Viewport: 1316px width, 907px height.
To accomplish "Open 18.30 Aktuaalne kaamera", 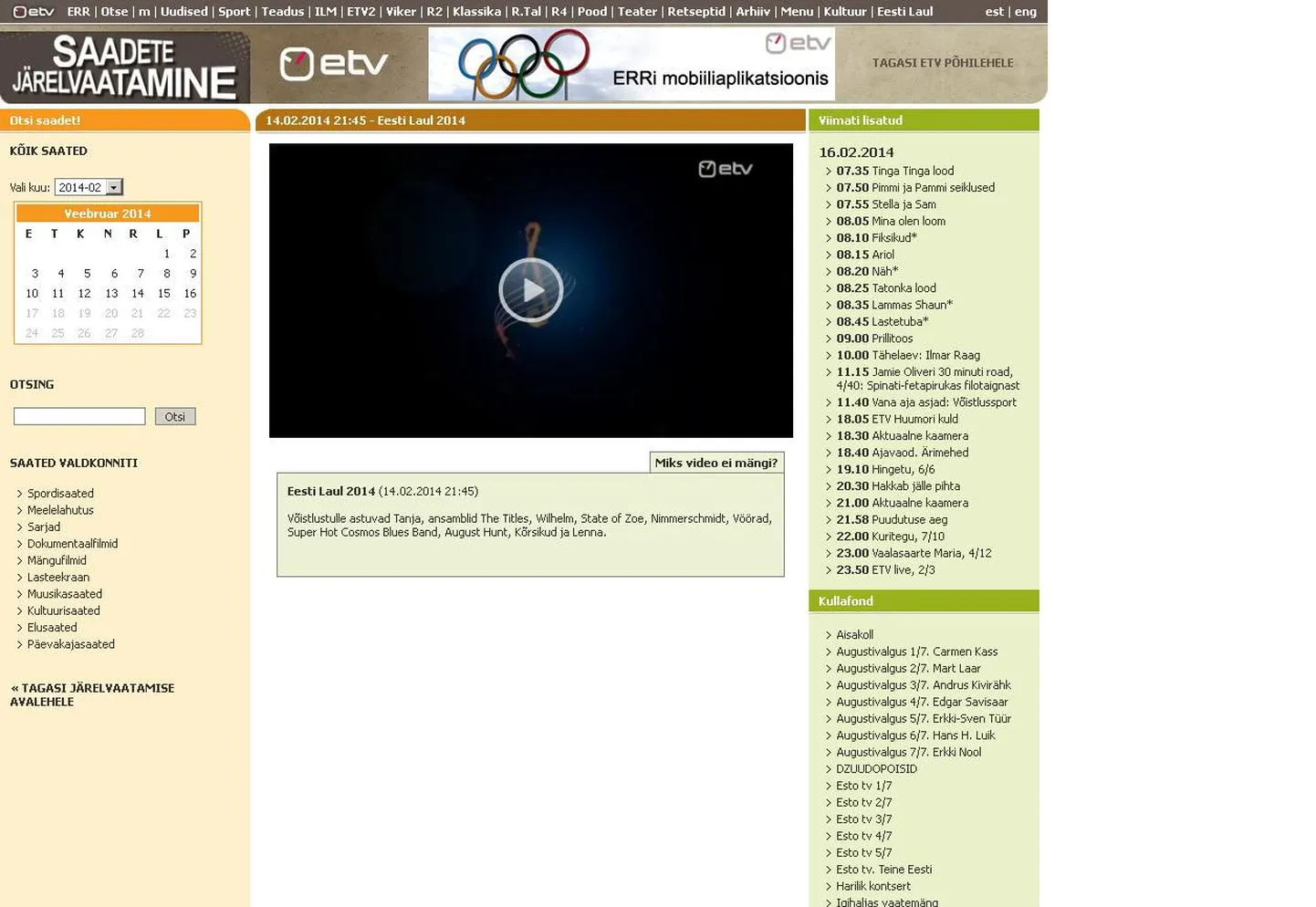I will (903, 436).
